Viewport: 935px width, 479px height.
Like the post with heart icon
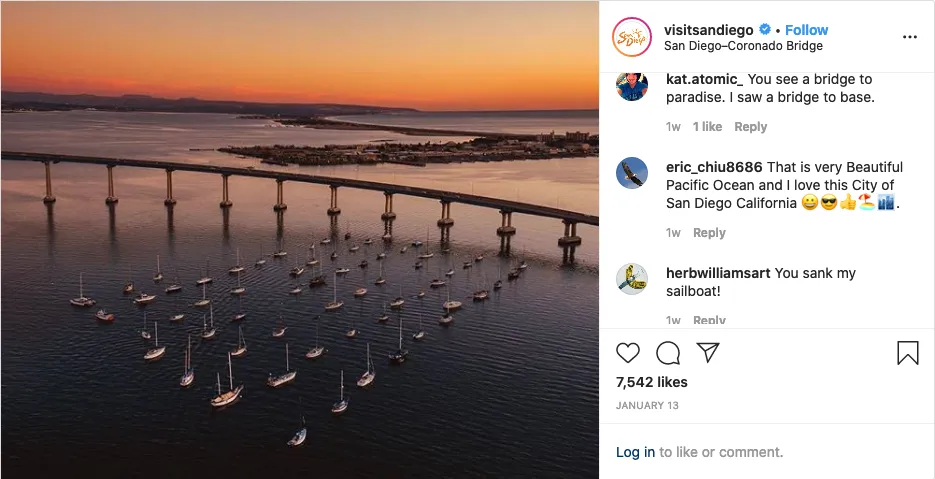[x=628, y=353]
